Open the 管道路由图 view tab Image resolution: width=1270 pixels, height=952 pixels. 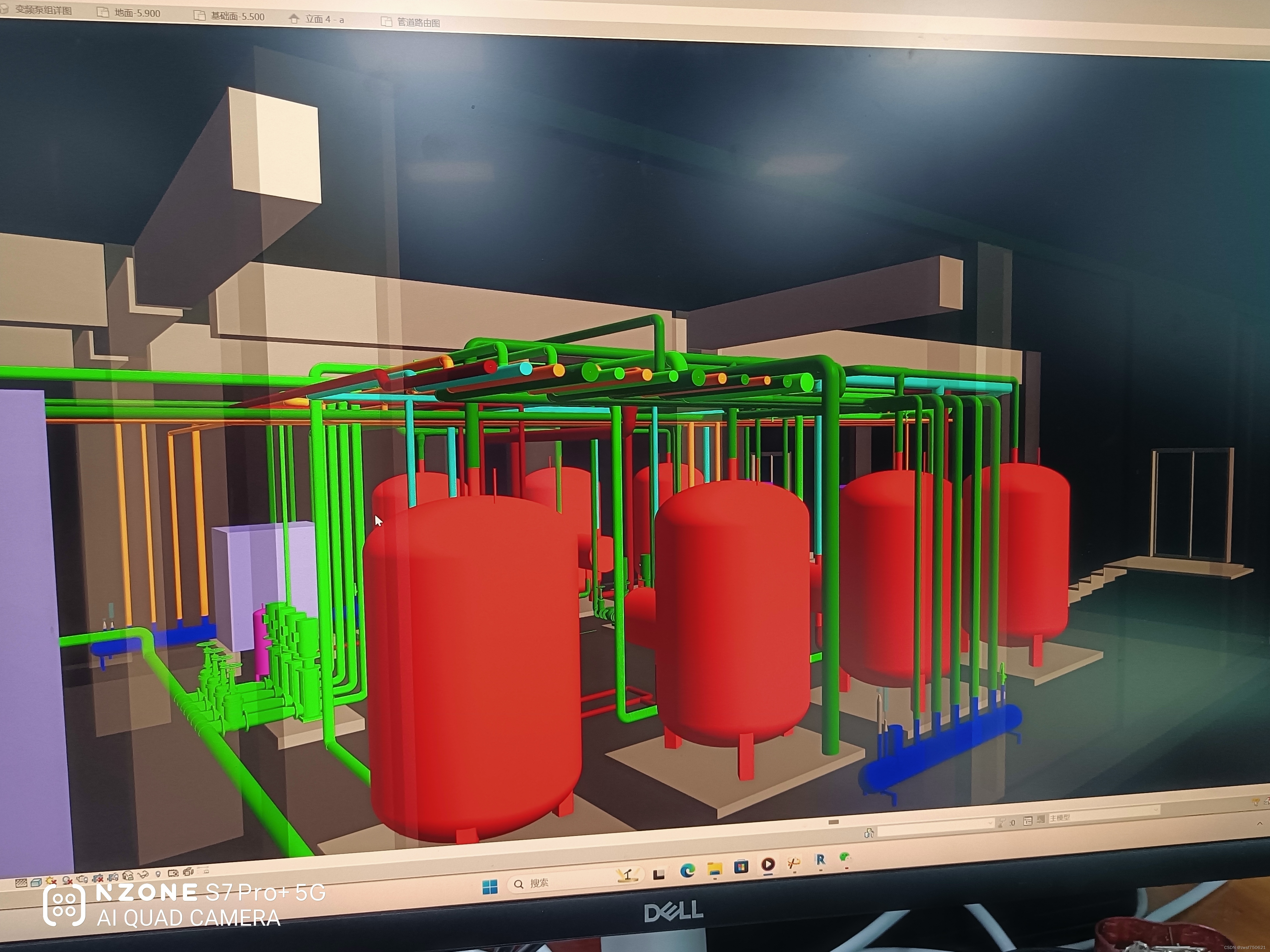[x=418, y=22]
